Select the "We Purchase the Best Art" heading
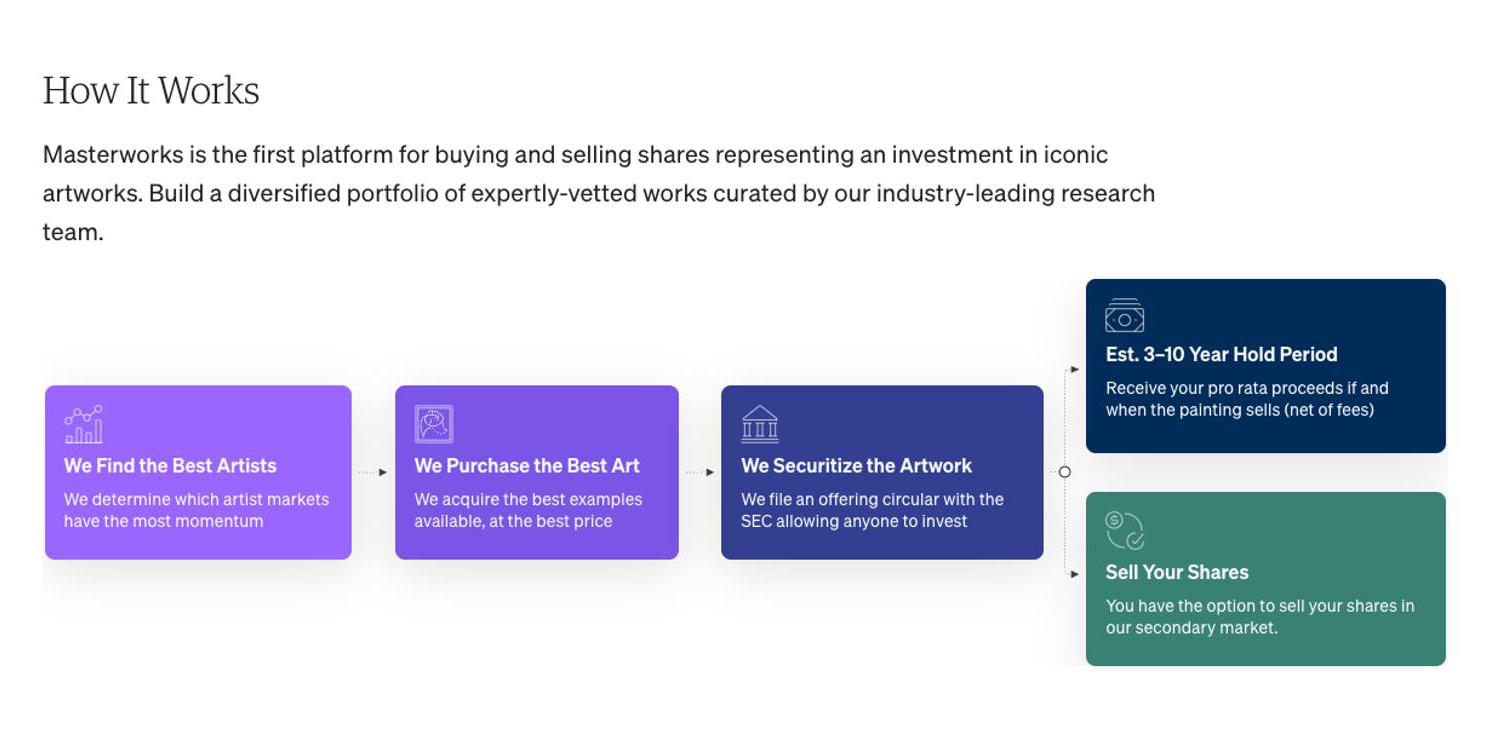 [527, 466]
